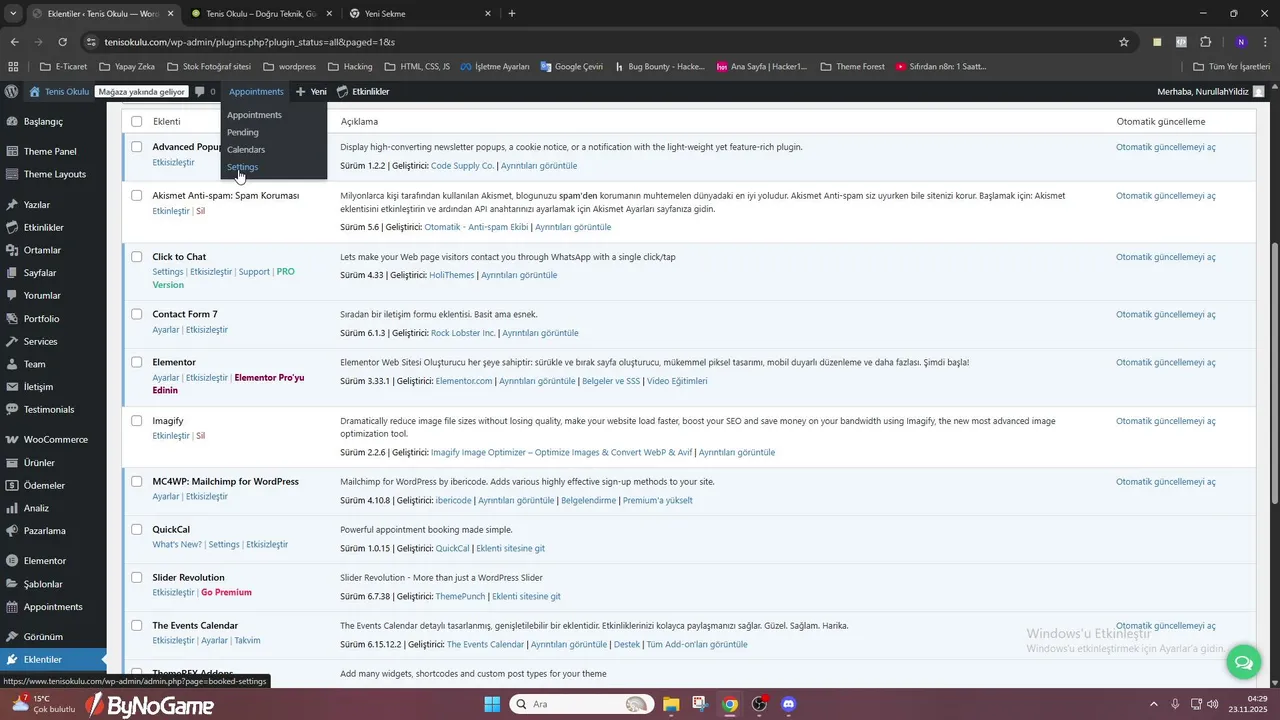Open the WordPress logo menu

(11, 91)
